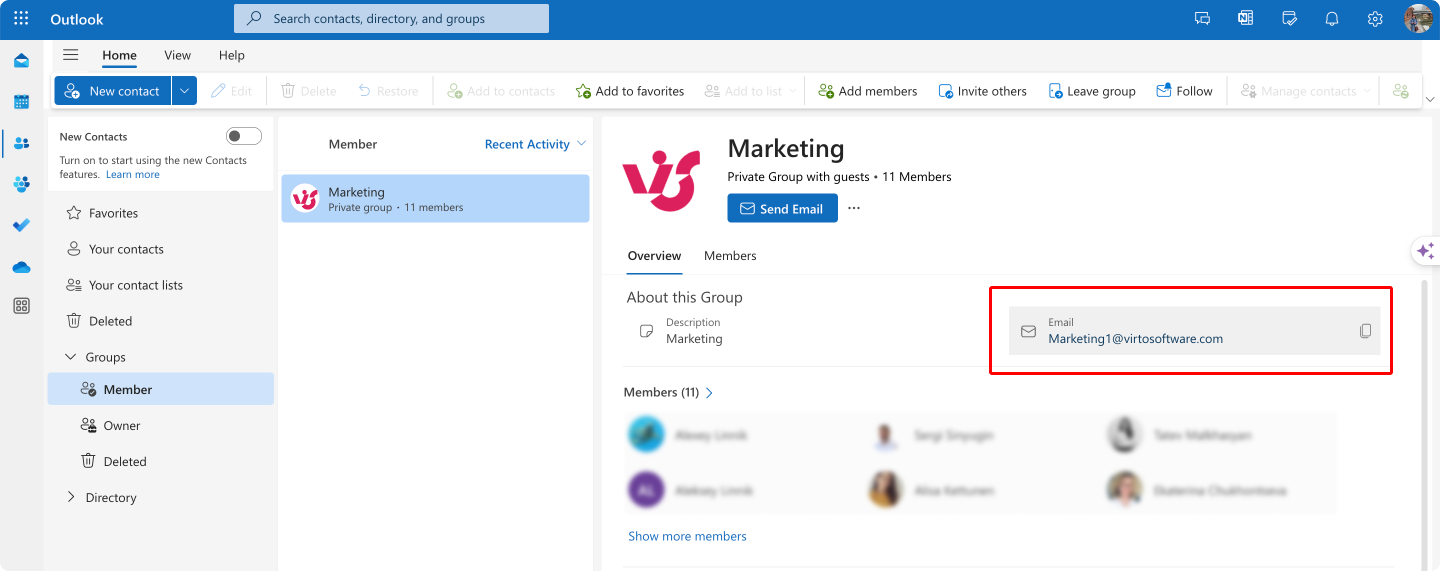Click the greyed-out ribbon icon after Manage contacts
Screen dimensions: 1440x571
[1401, 91]
